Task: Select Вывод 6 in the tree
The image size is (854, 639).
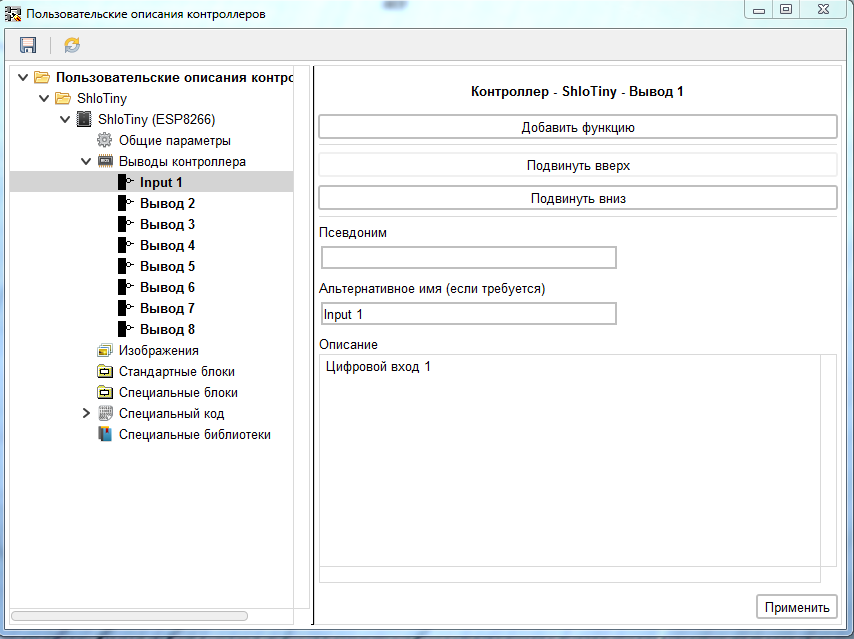Action: 167,287
